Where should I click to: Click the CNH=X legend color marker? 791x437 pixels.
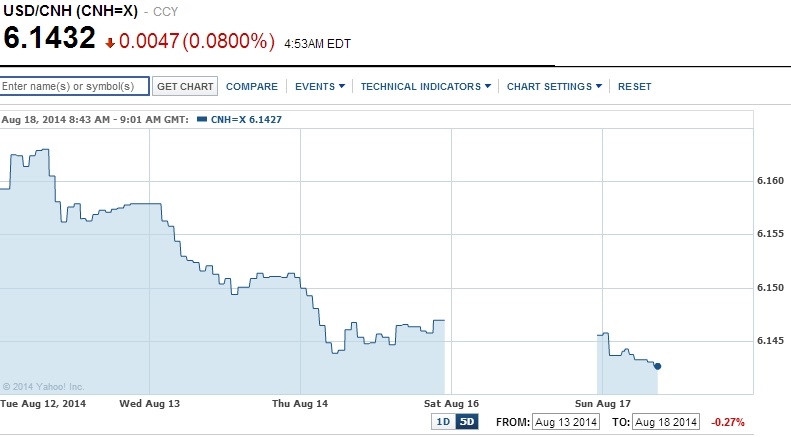pos(203,121)
